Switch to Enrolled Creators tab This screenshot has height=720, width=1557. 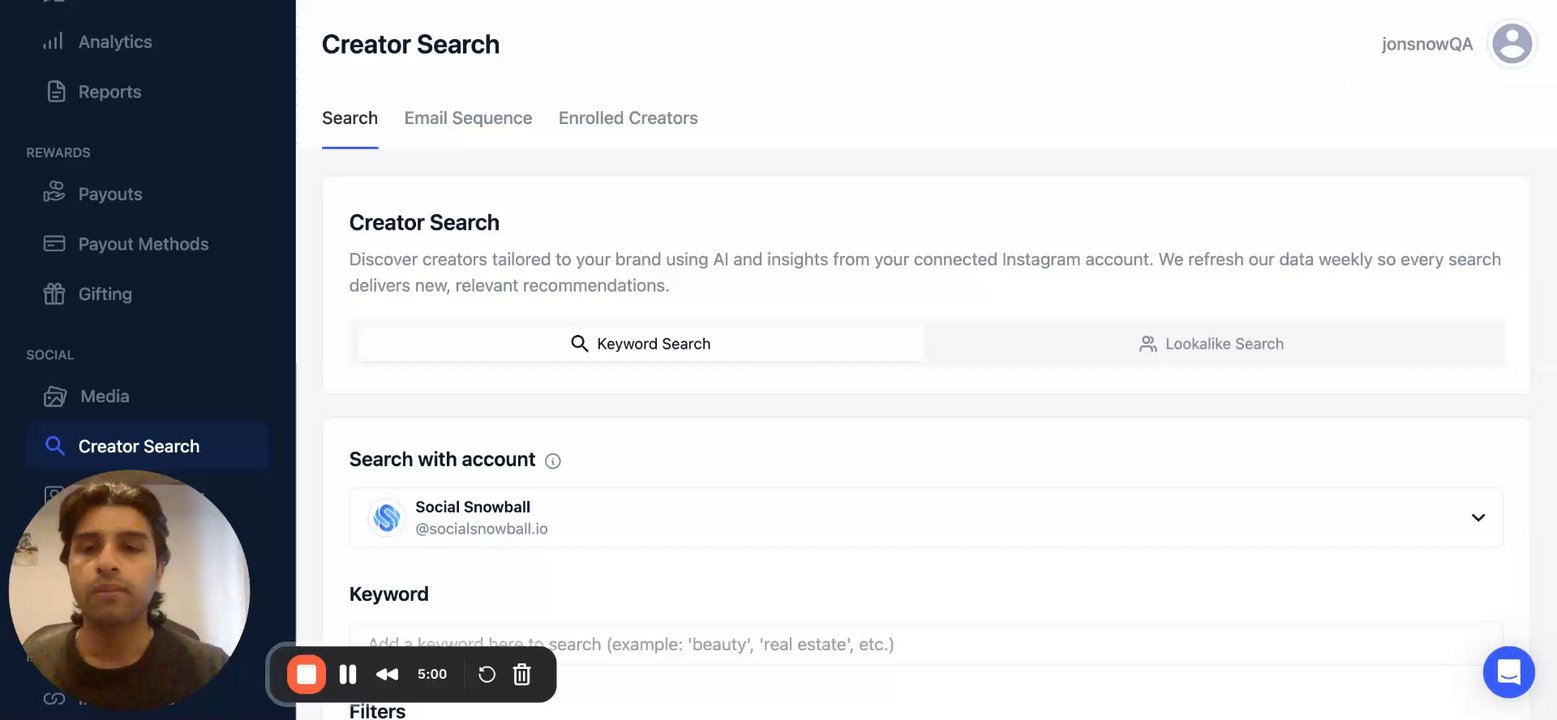click(628, 118)
